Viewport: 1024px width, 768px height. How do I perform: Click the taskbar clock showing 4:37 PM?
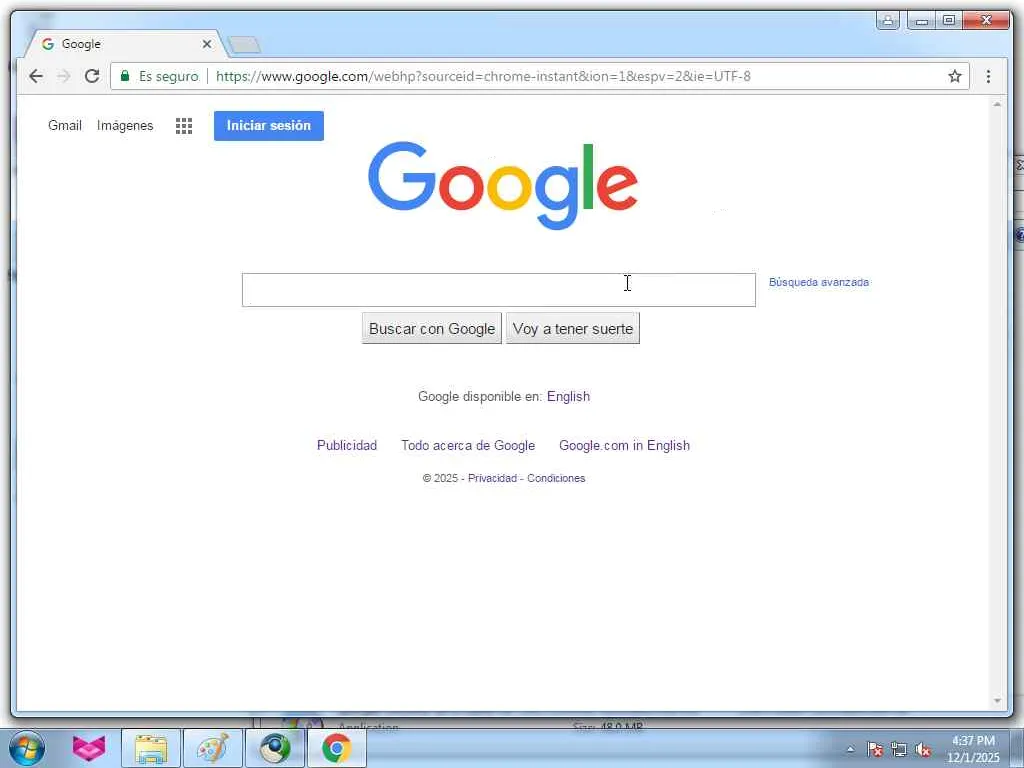click(x=973, y=748)
